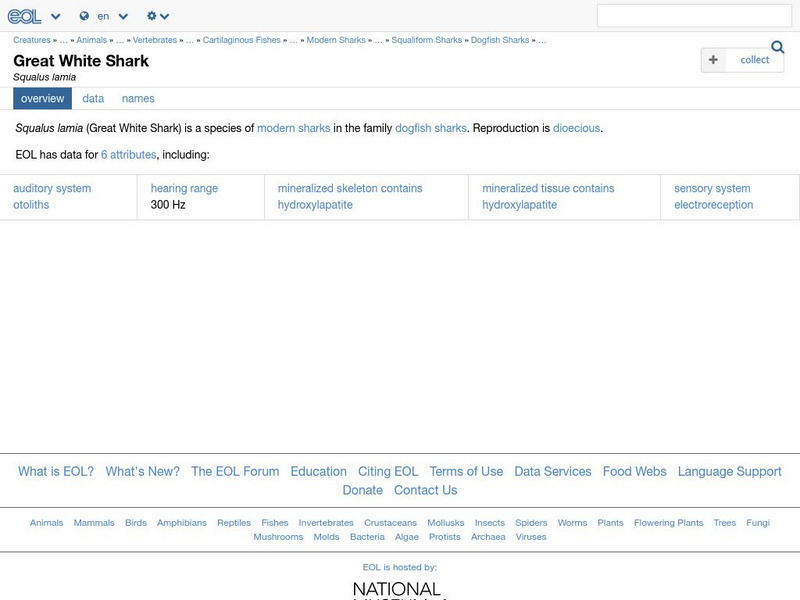
Task: Open the 'otoliths' value link
Action: tap(31, 205)
